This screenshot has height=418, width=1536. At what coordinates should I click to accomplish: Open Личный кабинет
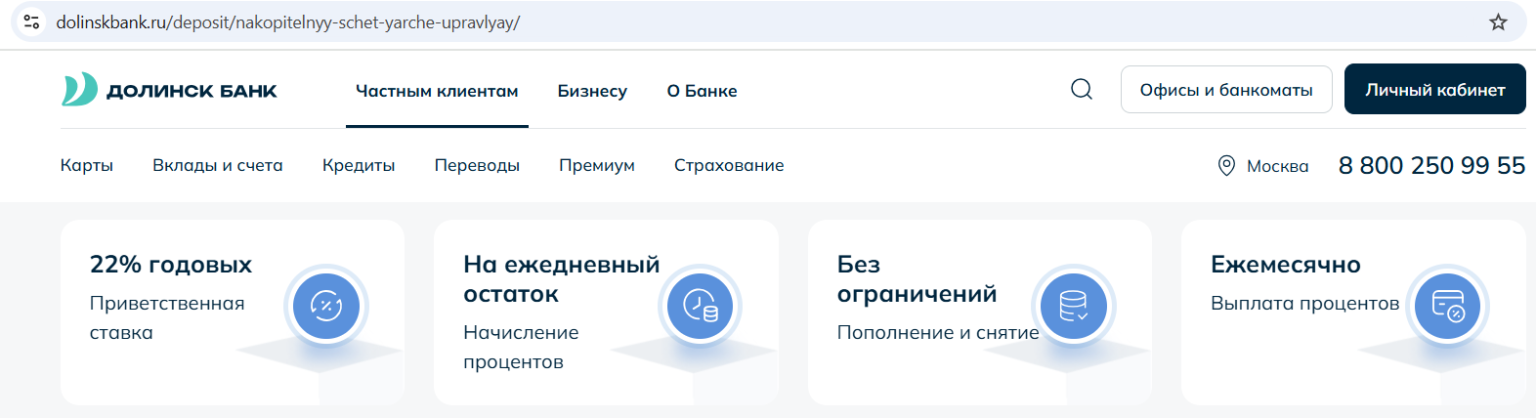(x=1435, y=90)
